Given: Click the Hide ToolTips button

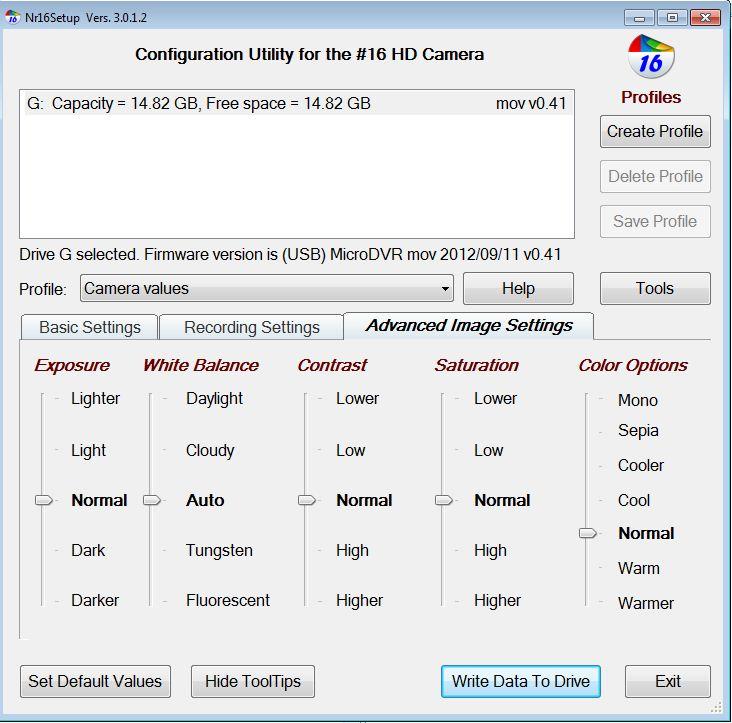Looking at the screenshot, I should pyautogui.click(x=253, y=681).
